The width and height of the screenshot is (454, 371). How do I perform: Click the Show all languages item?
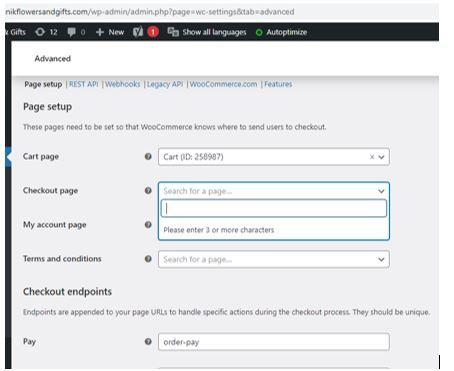pos(207,32)
